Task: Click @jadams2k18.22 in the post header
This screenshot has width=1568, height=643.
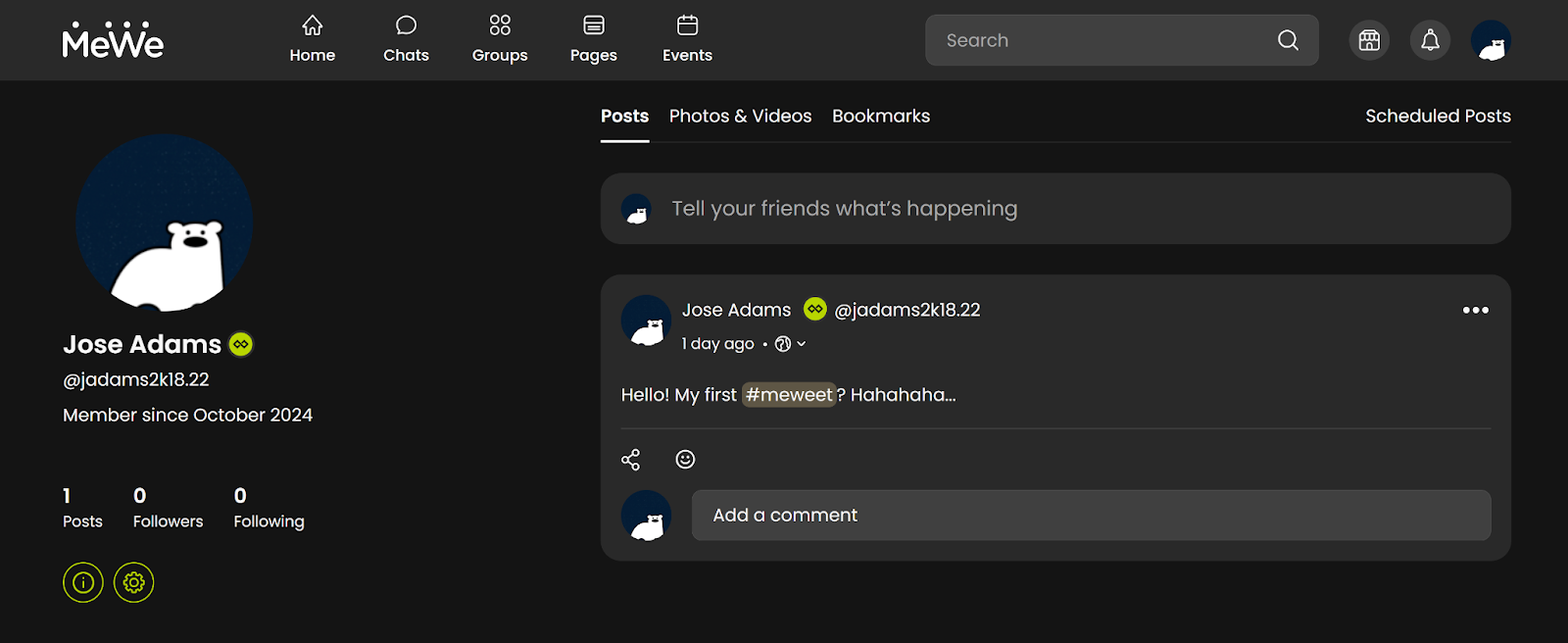Action: click(x=906, y=310)
